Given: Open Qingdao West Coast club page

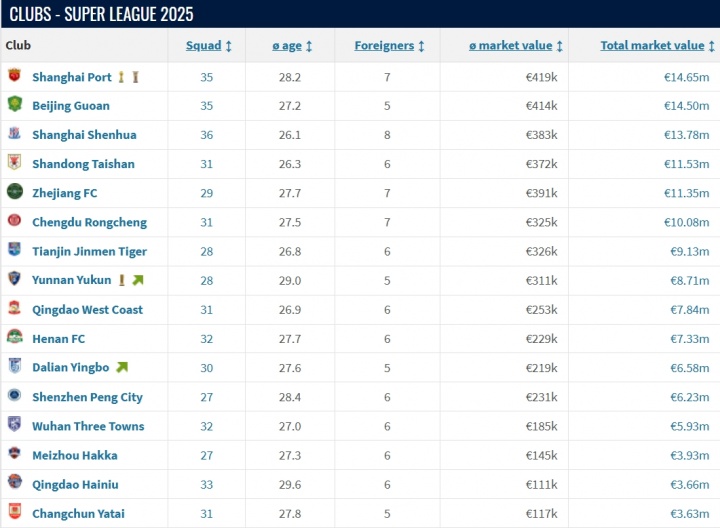Looking at the screenshot, I should click(87, 310).
